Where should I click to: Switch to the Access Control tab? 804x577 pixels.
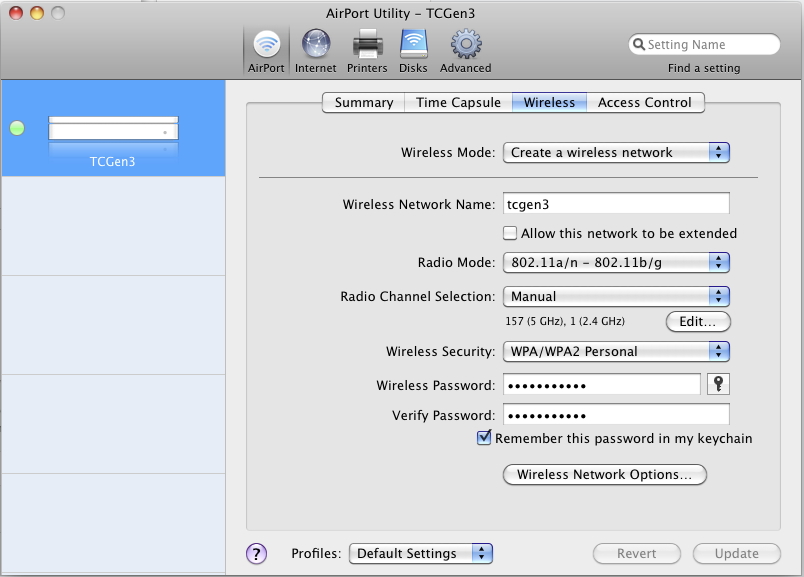tap(644, 102)
